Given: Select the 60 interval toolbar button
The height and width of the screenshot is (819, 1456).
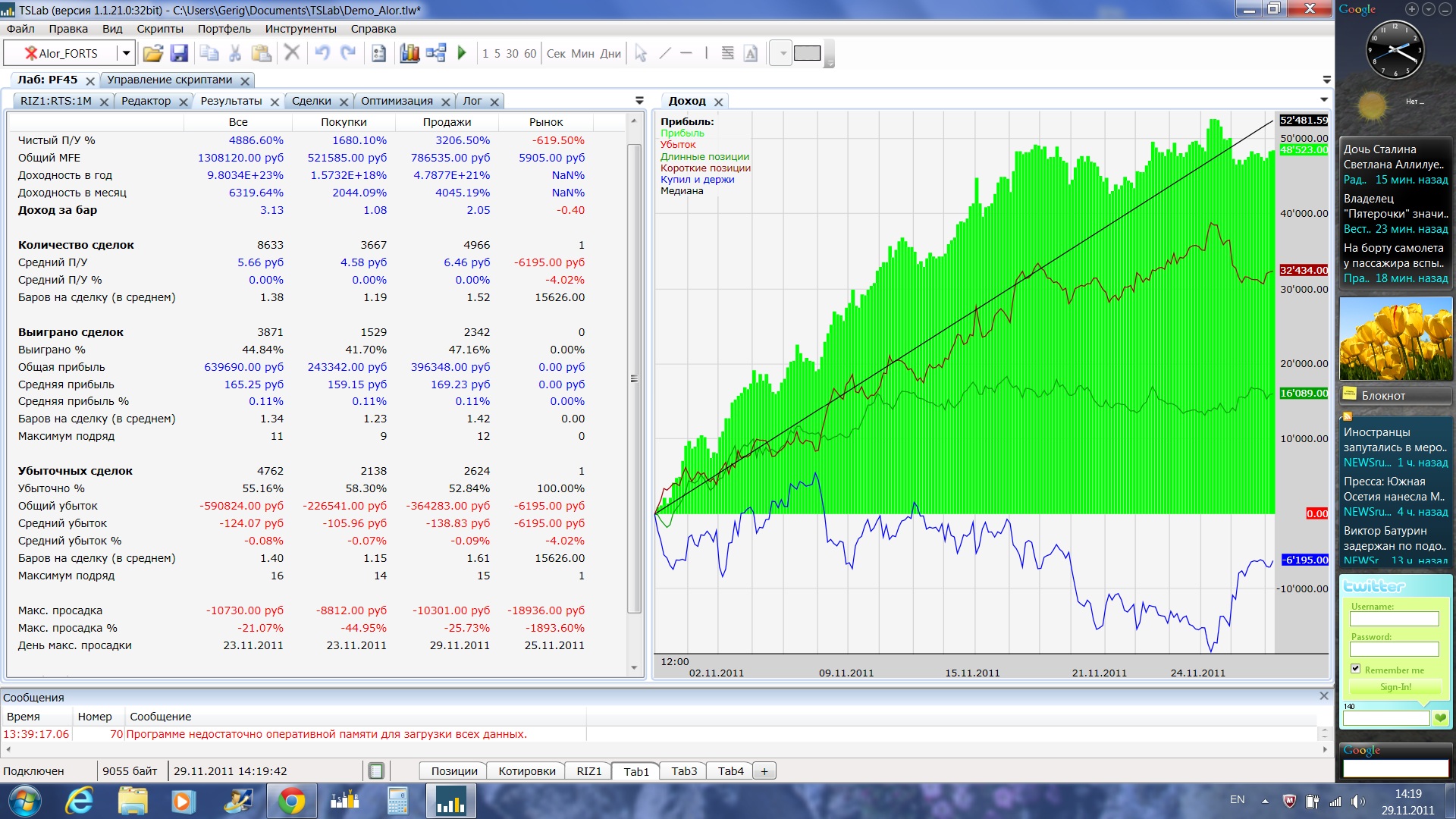Looking at the screenshot, I should pyautogui.click(x=530, y=53).
